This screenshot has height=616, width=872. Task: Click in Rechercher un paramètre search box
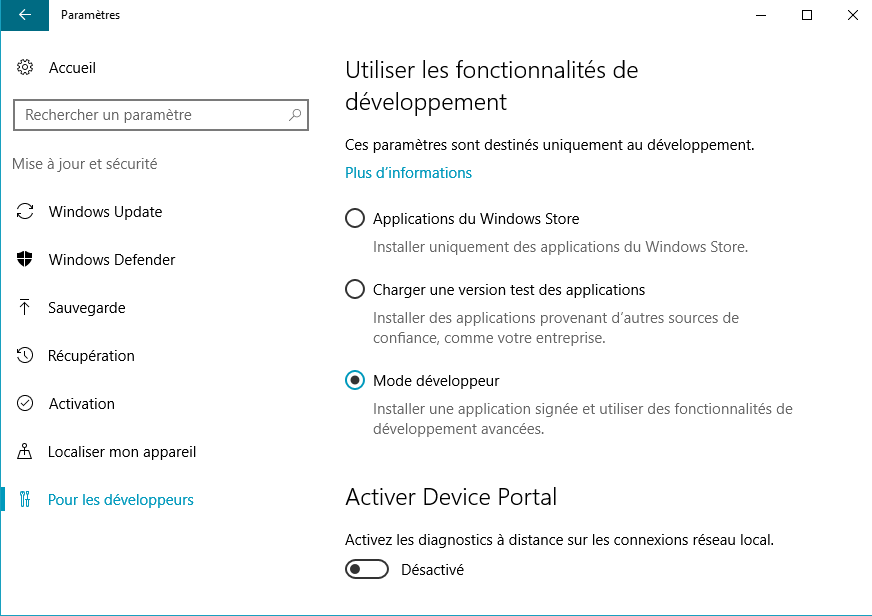(x=161, y=115)
